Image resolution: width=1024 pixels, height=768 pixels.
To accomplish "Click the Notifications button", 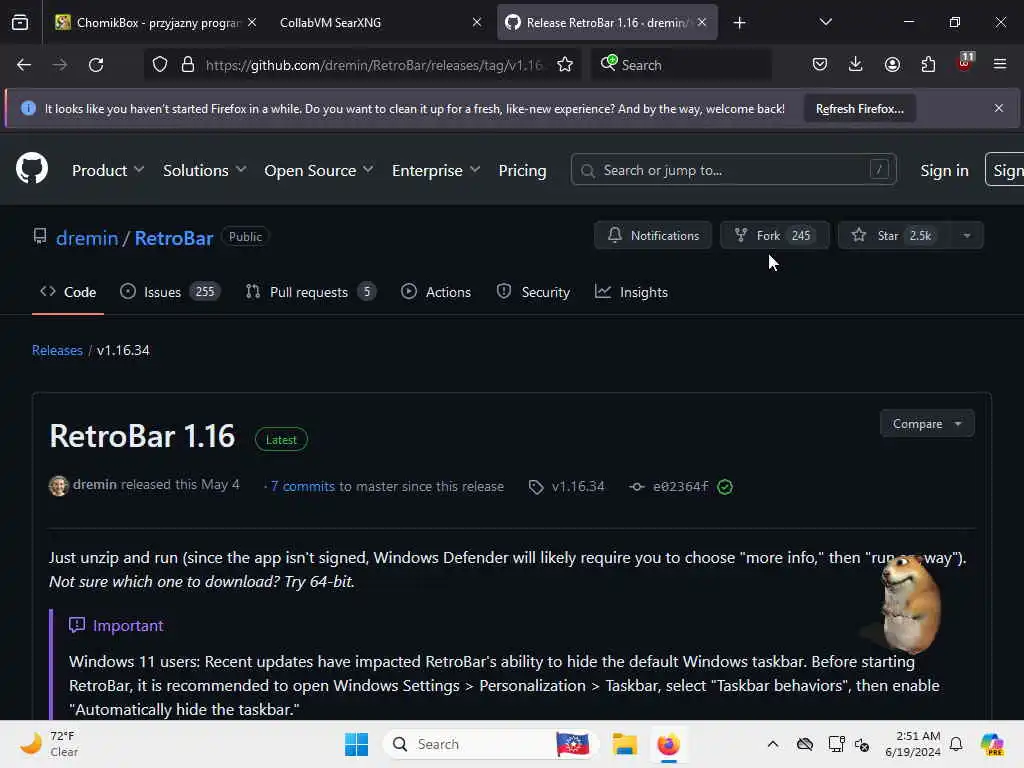I will pos(653,235).
